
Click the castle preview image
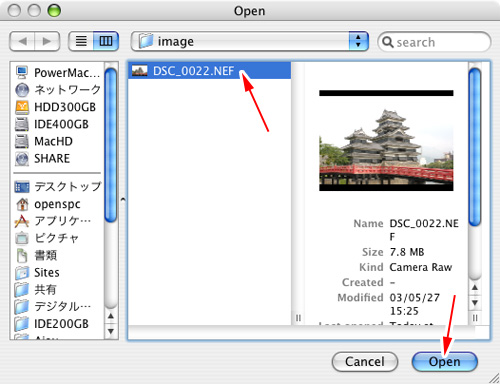point(386,141)
